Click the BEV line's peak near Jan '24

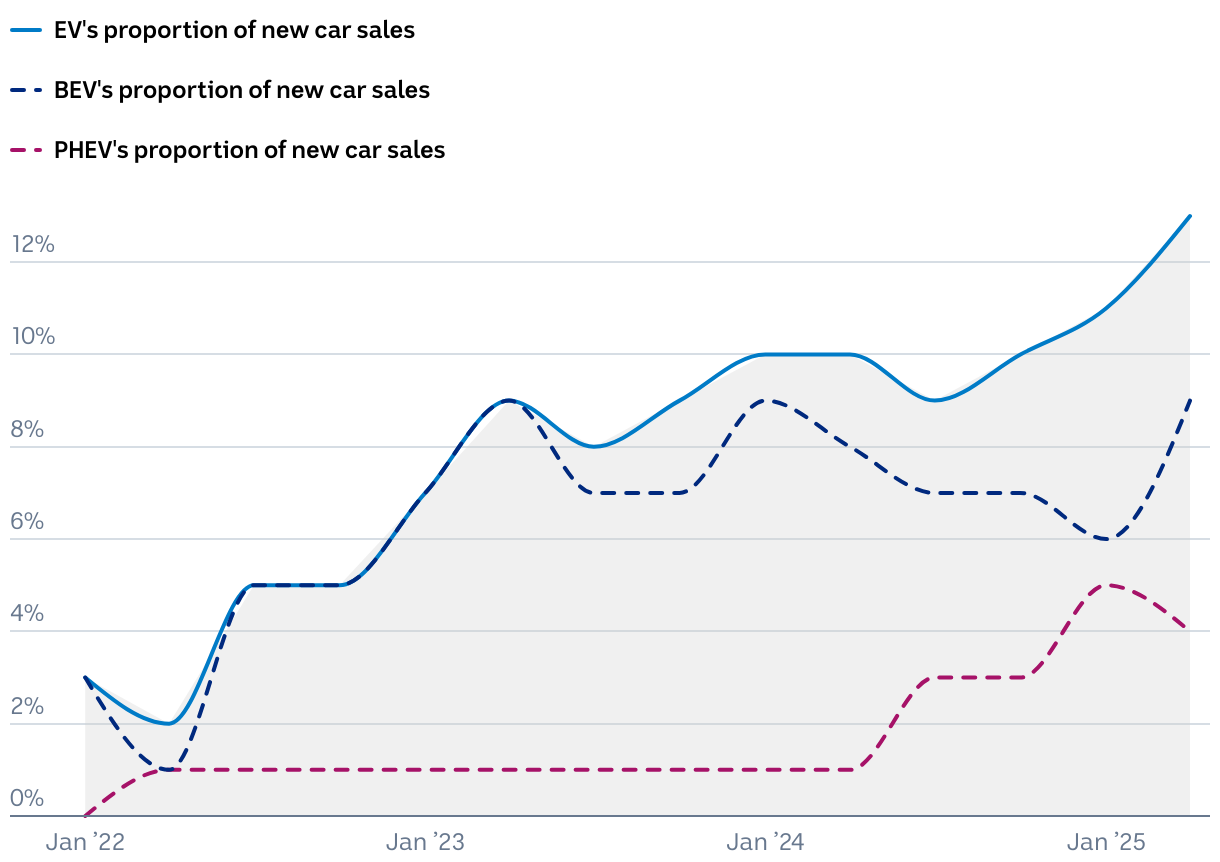(765, 400)
